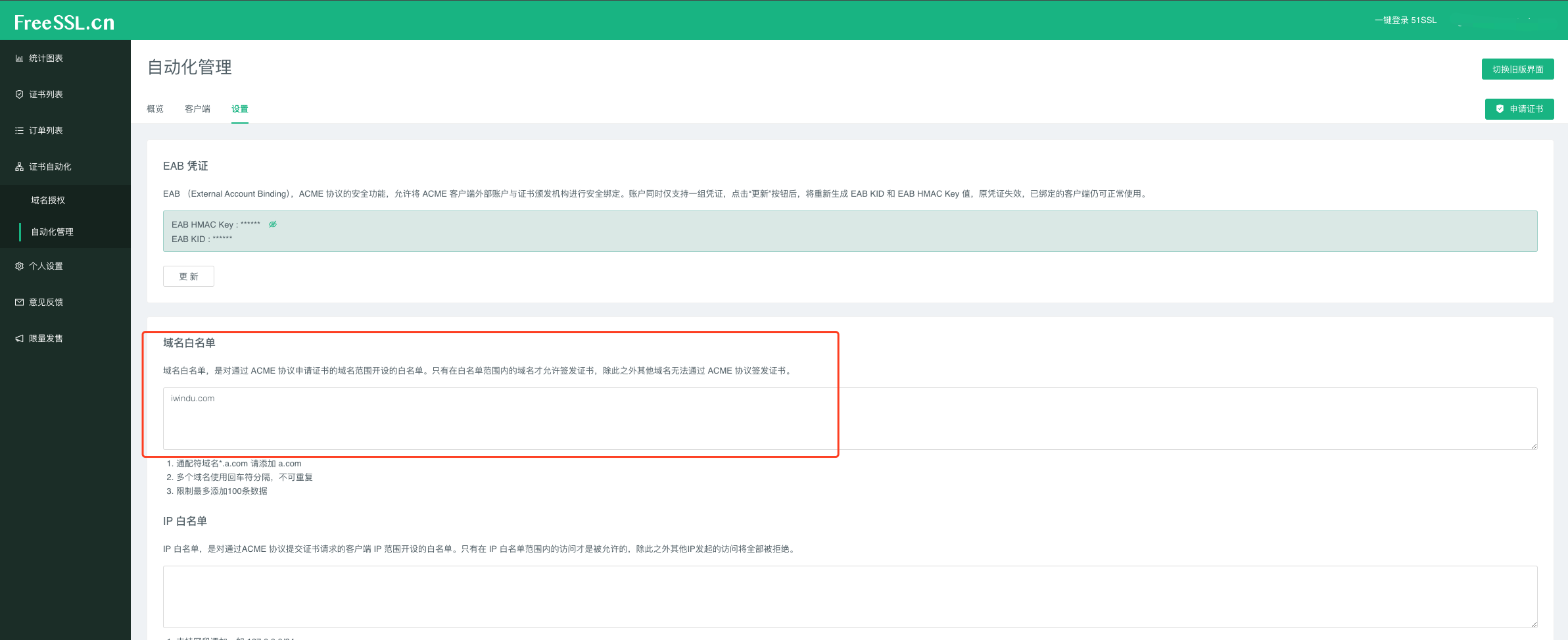Click the 证书列表 shield icon
This screenshot has height=640, width=1568.
coord(19,95)
